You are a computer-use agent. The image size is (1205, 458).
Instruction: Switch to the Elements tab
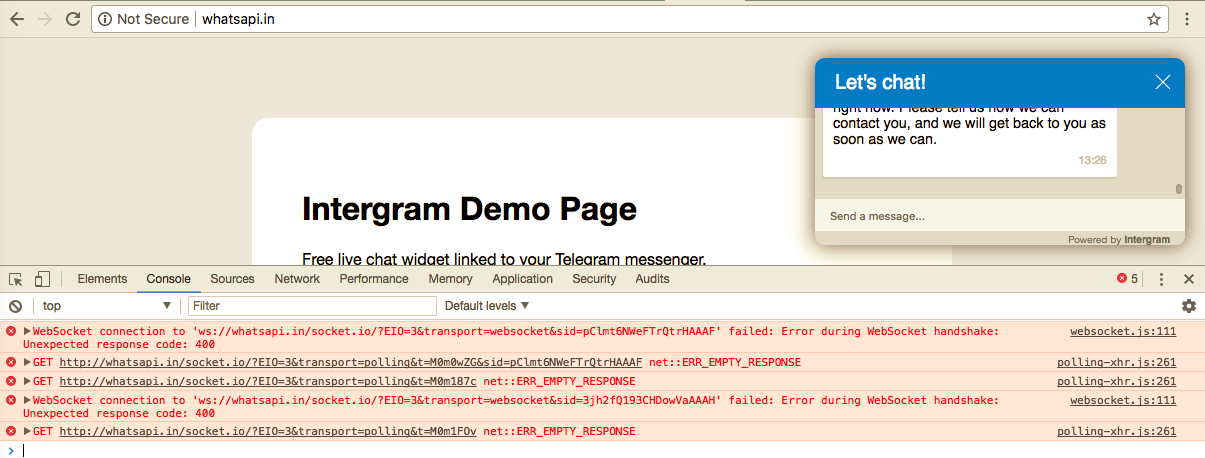(x=102, y=279)
